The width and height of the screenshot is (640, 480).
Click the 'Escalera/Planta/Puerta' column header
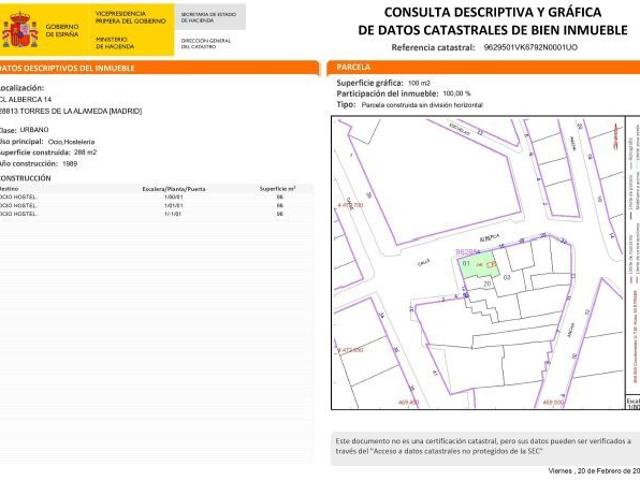pos(174,189)
